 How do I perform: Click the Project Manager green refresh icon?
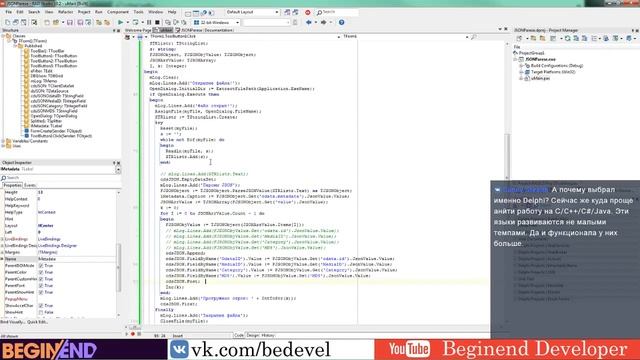[x=567, y=38]
